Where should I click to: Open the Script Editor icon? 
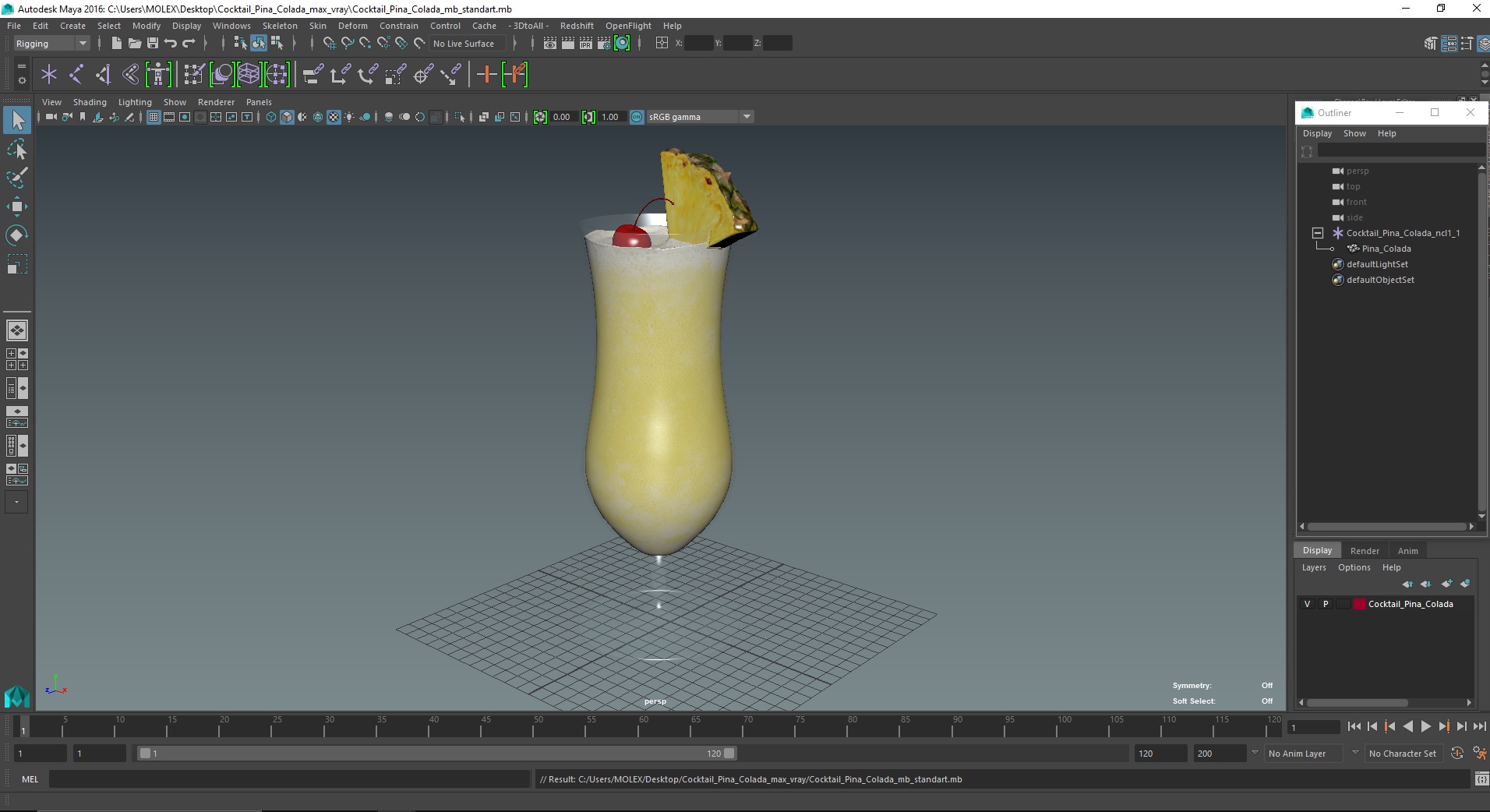[x=1481, y=778]
